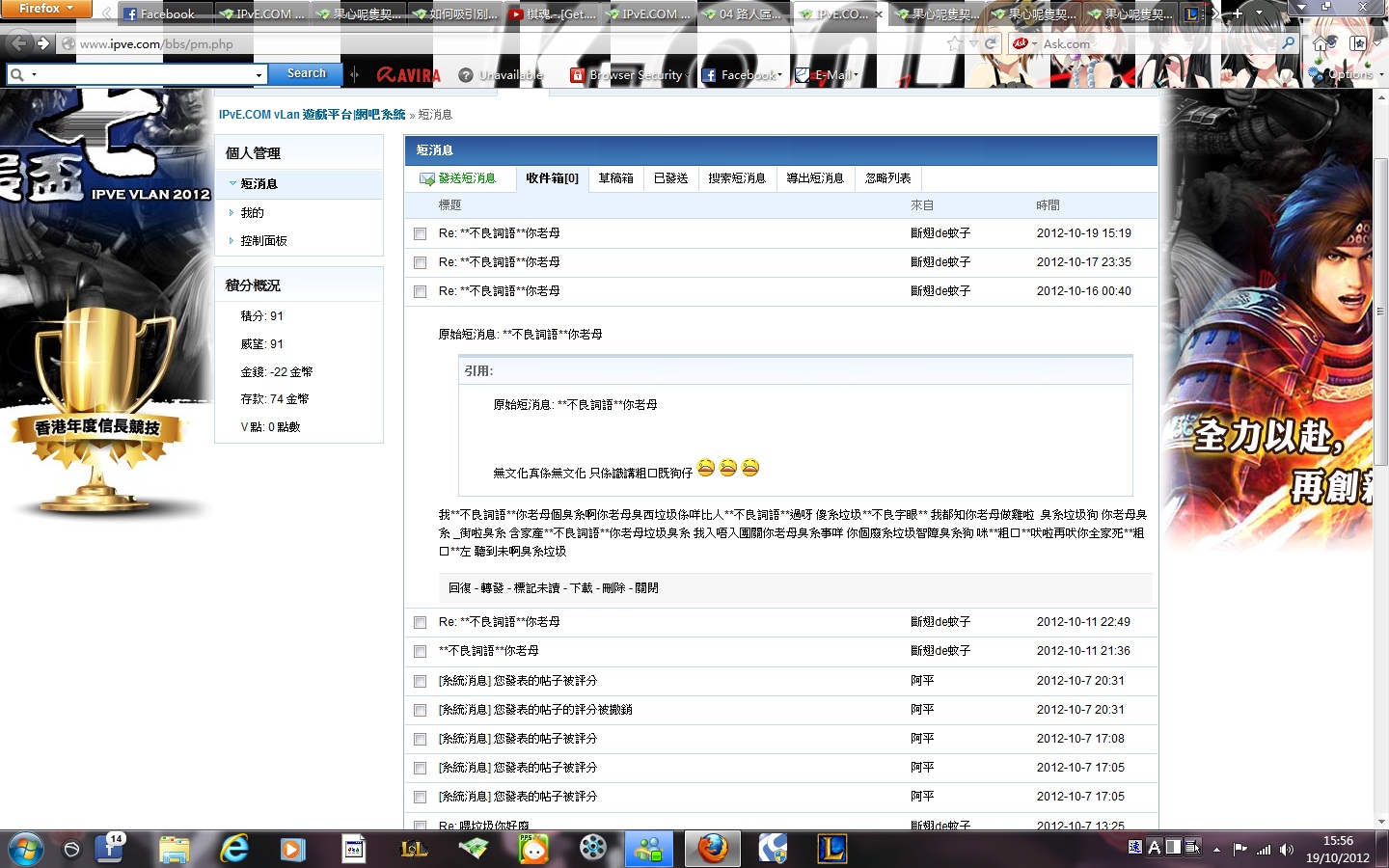
Task: Check the box for the 2012-10-19 15:19 message
Action: [420, 233]
